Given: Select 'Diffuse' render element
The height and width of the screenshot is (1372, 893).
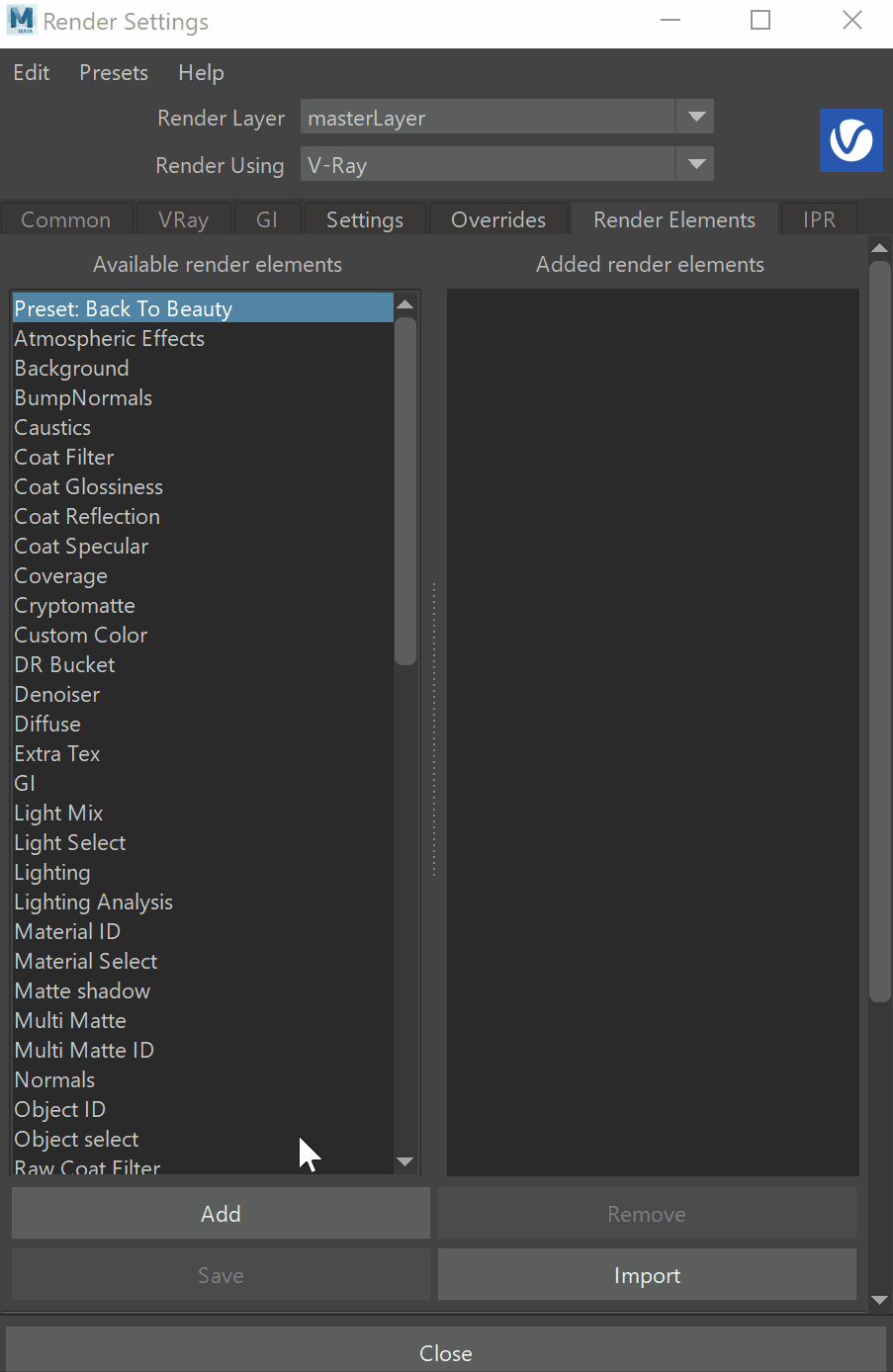Looking at the screenshot, I should click(203, 724).
